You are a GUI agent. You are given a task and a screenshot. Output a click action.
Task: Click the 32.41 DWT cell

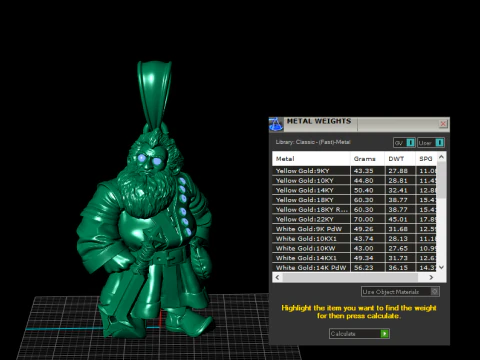click(400, 190)
